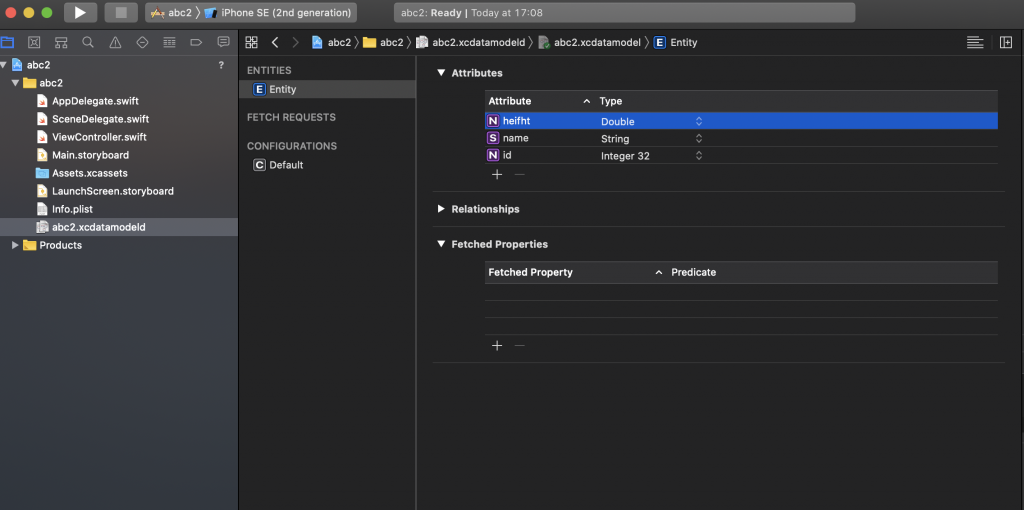Viewport: 1024px width, 510px height.
Task: Expand the Products folder
Action: 15,245
